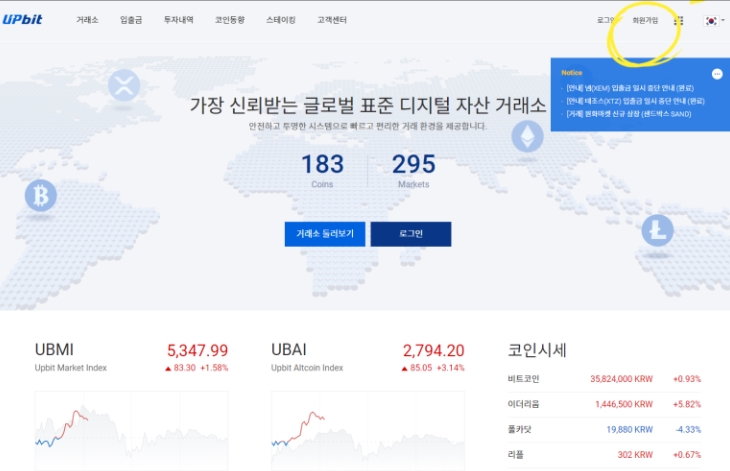Image resolution: width=730 pixels, height=471 pixels.
Task: Select the 이더리움 price row
Action: point(604,404)
